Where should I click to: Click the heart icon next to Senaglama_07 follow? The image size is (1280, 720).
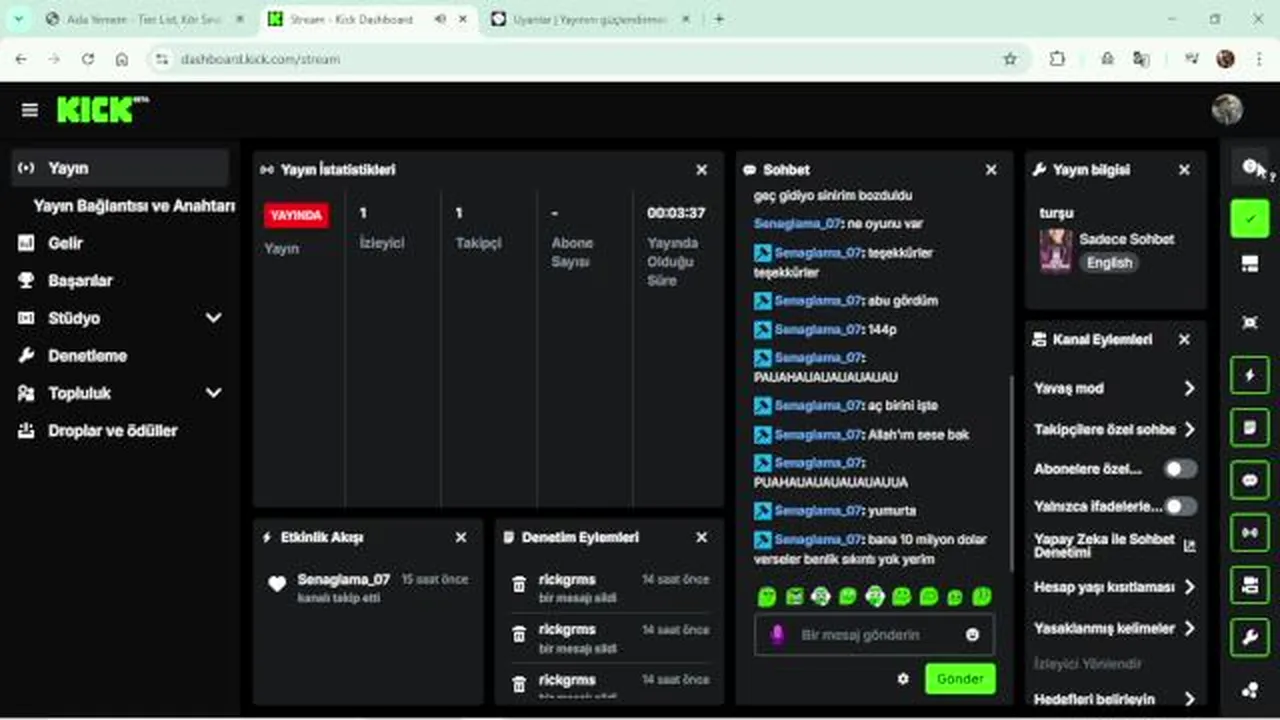pos(277,584)
